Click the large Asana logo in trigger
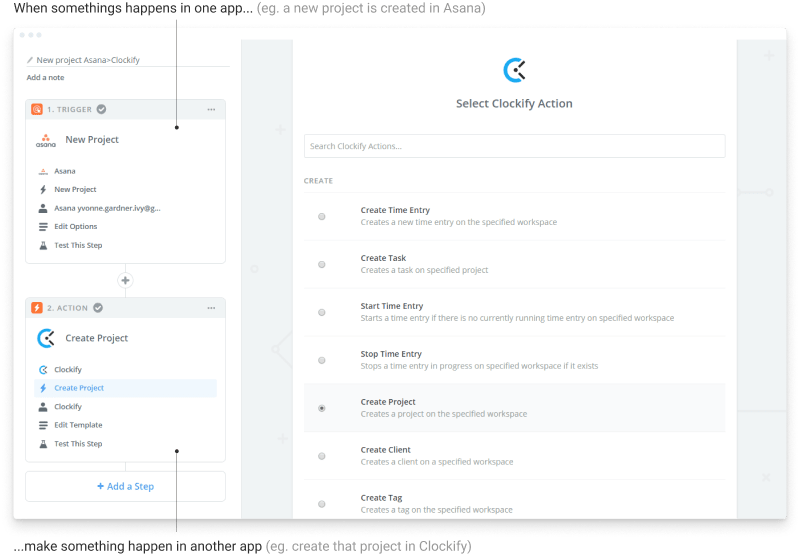 (46, 140)
